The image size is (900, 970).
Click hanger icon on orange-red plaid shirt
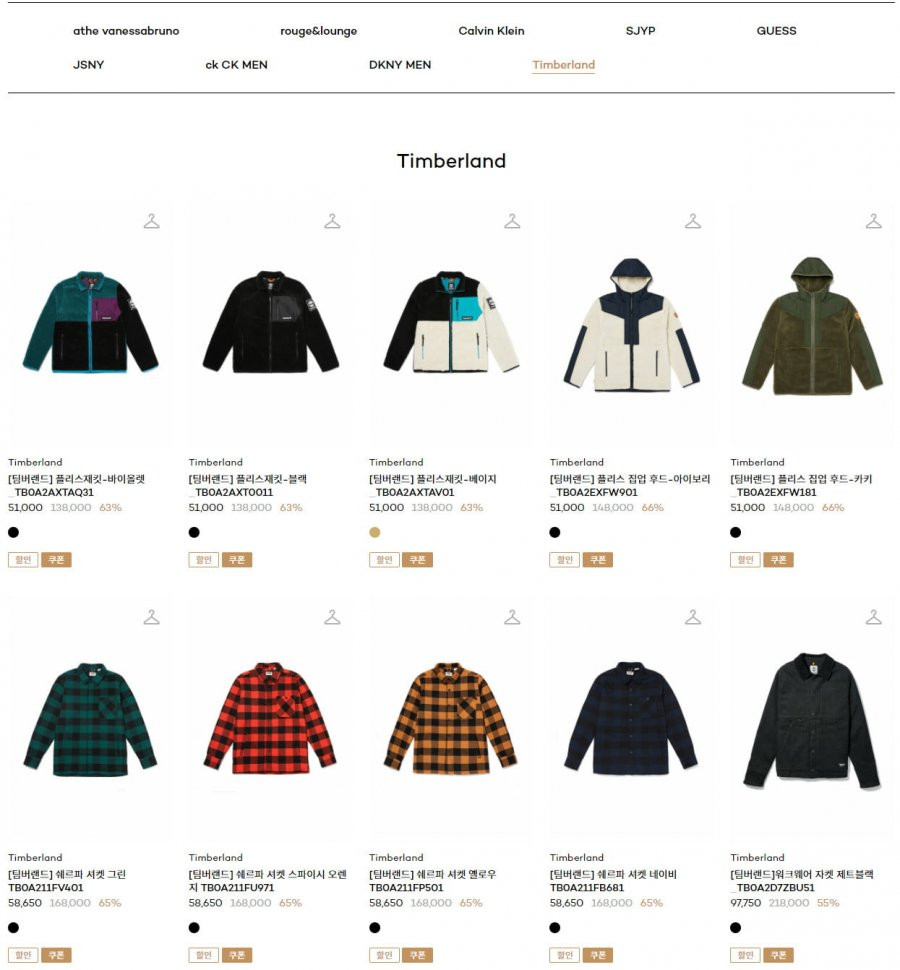coord(332,617)
